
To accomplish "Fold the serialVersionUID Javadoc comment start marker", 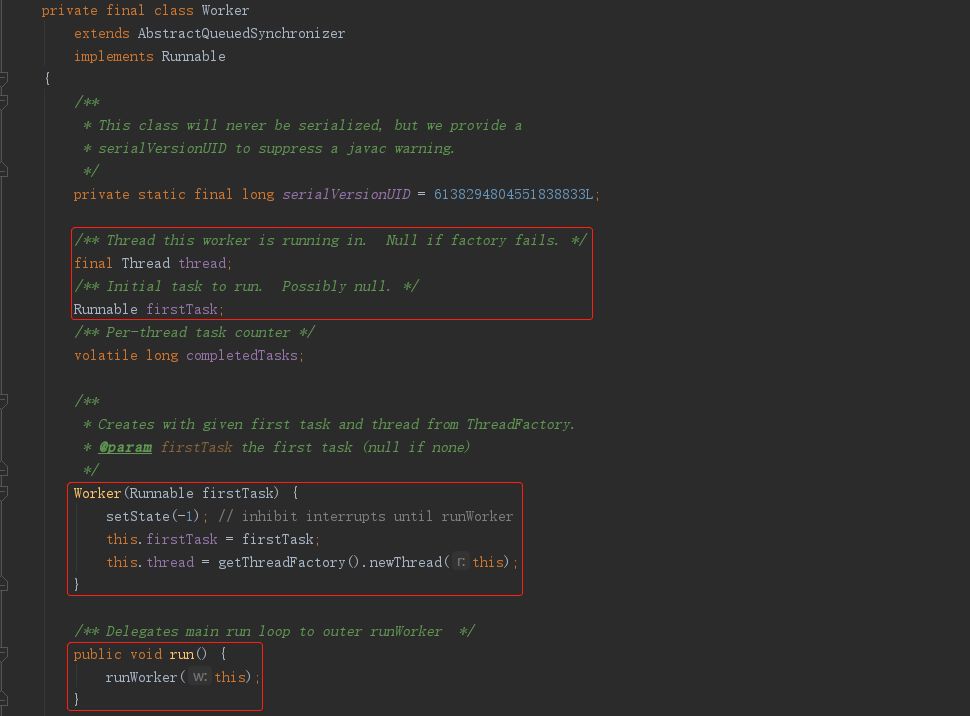I will [x=3, y=101].
